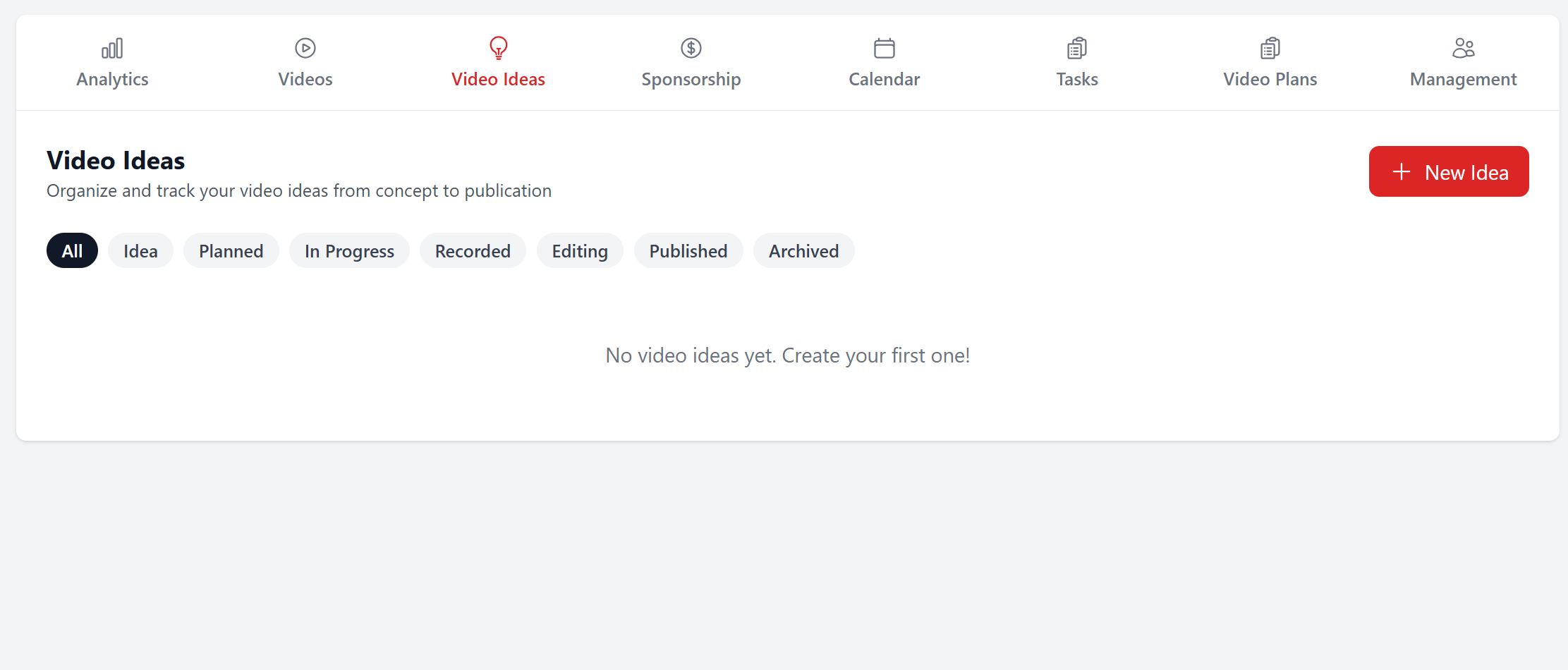Image resolution: width=1568 pixels, height=670 pixels.
Task: Go to the Management tab label
Action: [x=1464, y=80]
